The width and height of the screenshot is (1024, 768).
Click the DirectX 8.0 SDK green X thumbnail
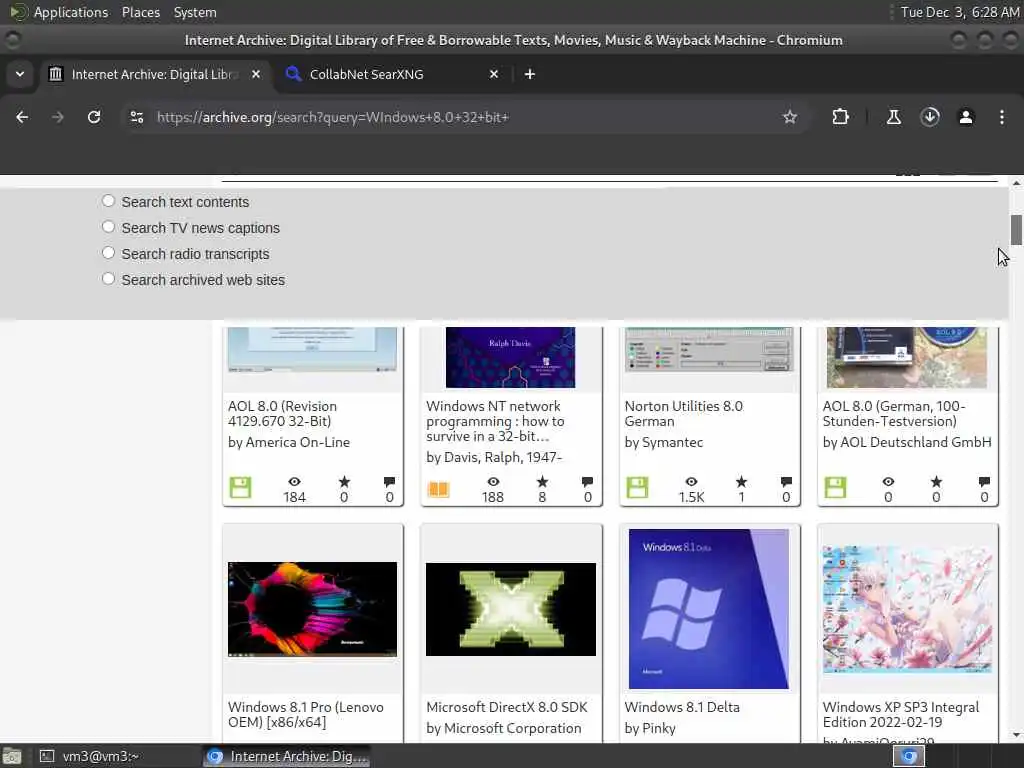pos(511,609)
